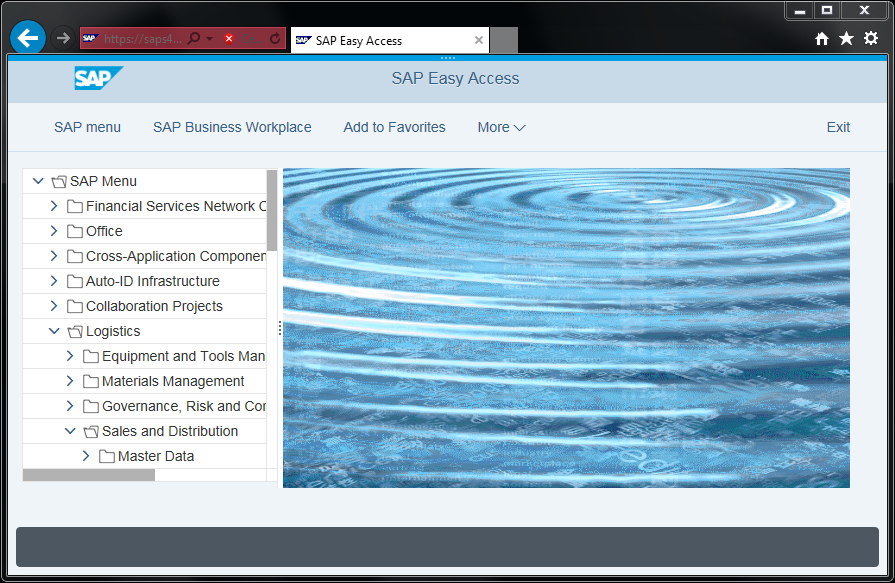
Task: Click the red X security icon in address bar
Action: [x=229, y=38]
